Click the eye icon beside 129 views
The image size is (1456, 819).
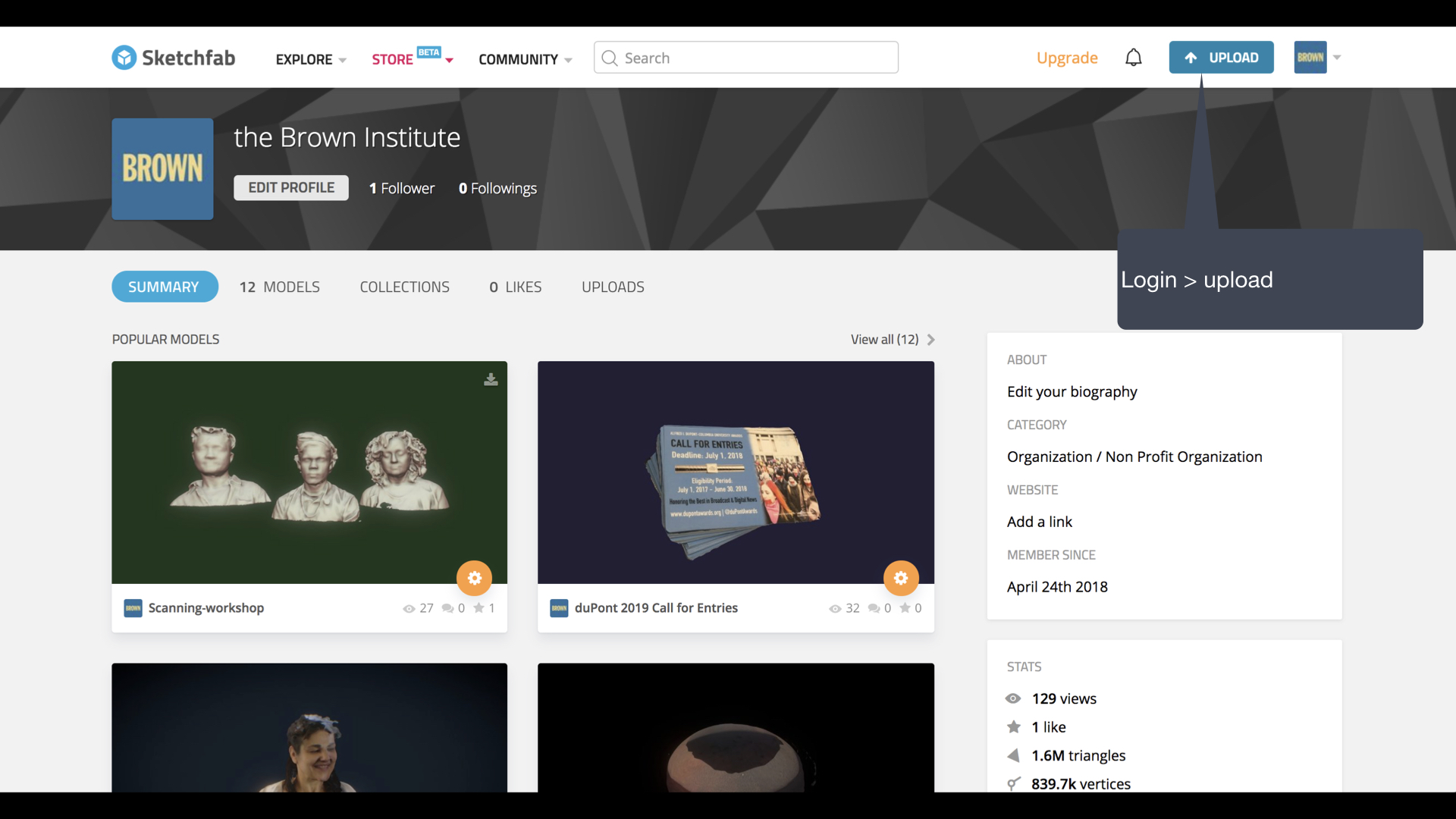pos(1013,698)
